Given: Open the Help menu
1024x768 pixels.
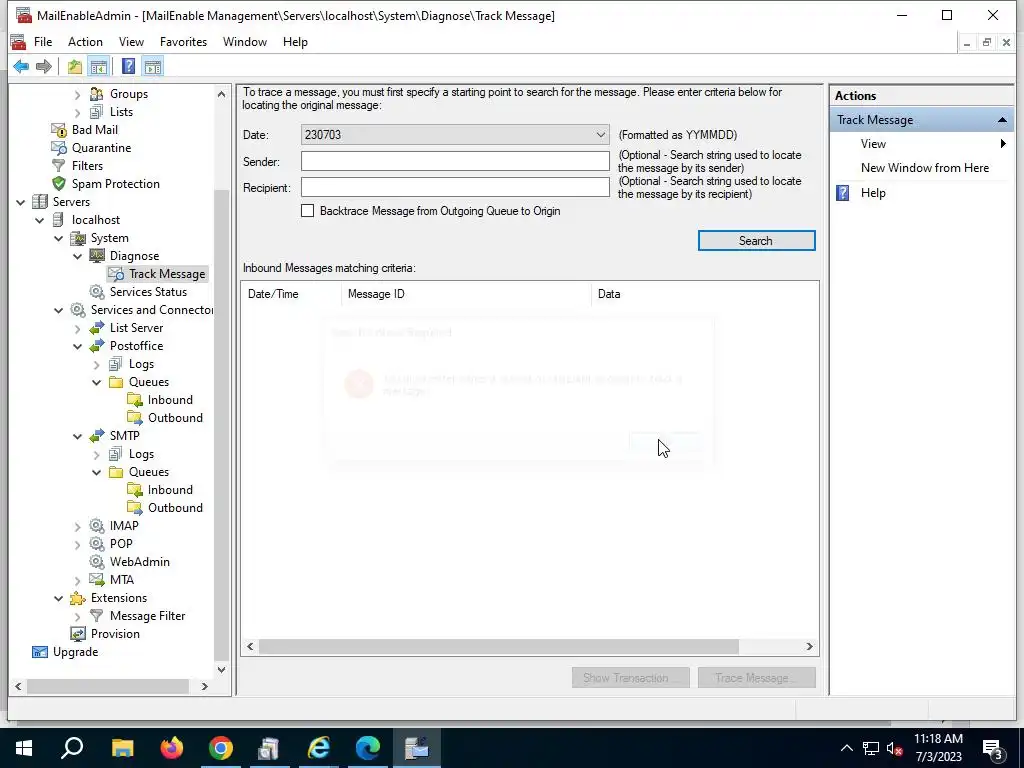Looking at the screenshot, I should pyautogui.click(x=295, y=42).
